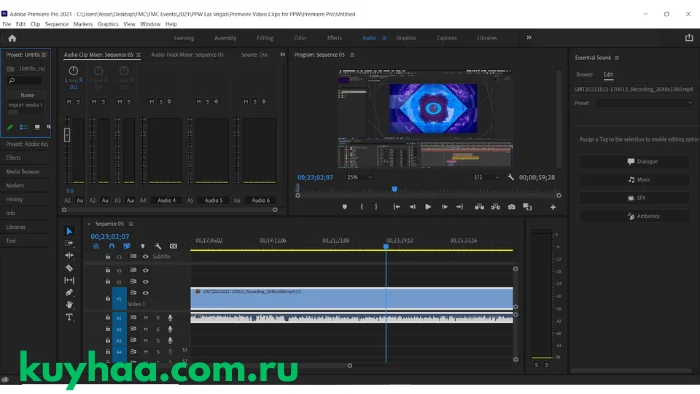The image size is (700, 394).
Task: Select the Ripple Edit tool
Action: pyautogui.click(x=69, y=255)
